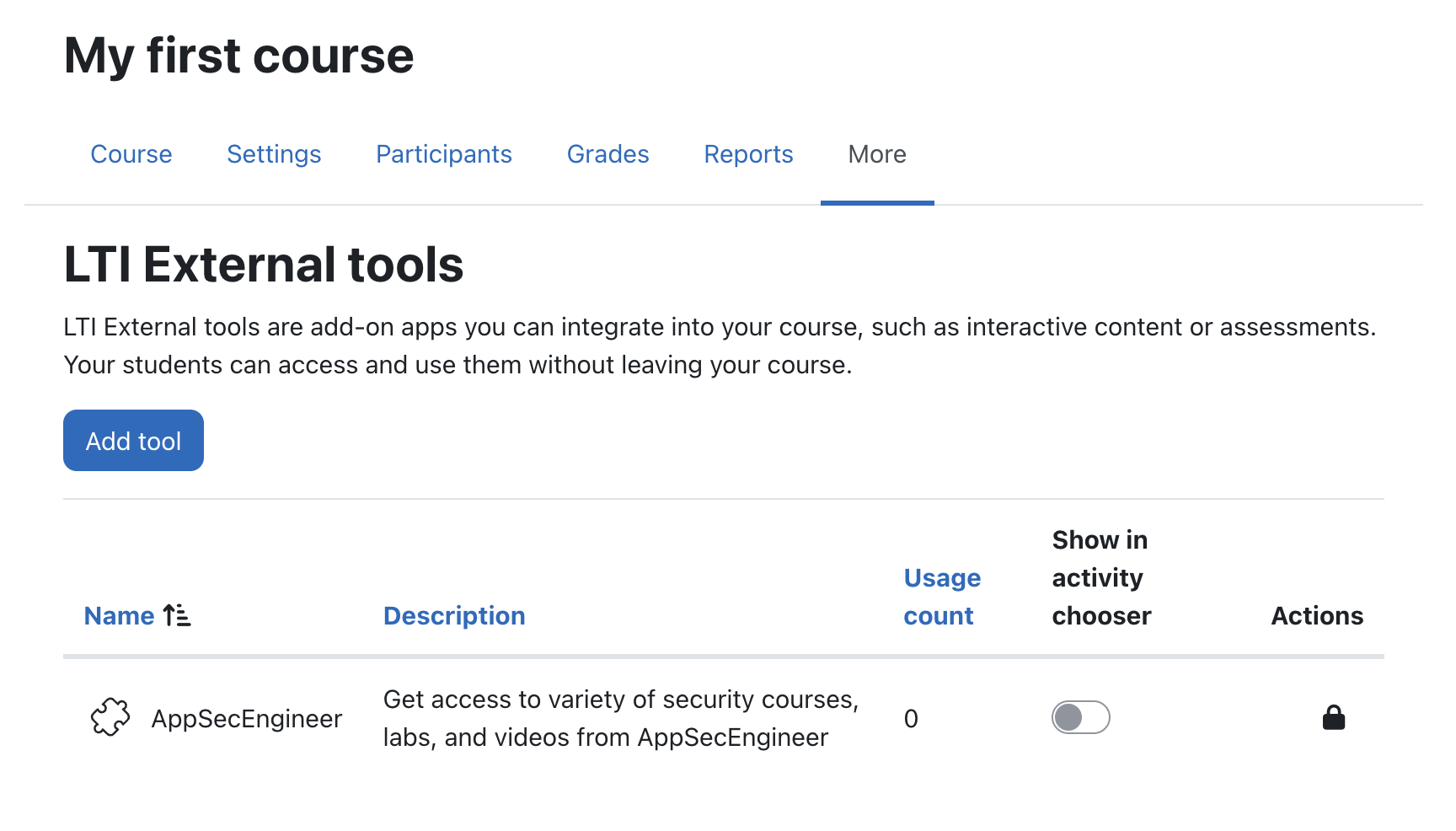This screenshot has width=1456, height=831.
Task: Click the ascending sort icon next to Name
Action: pos(177,616)
